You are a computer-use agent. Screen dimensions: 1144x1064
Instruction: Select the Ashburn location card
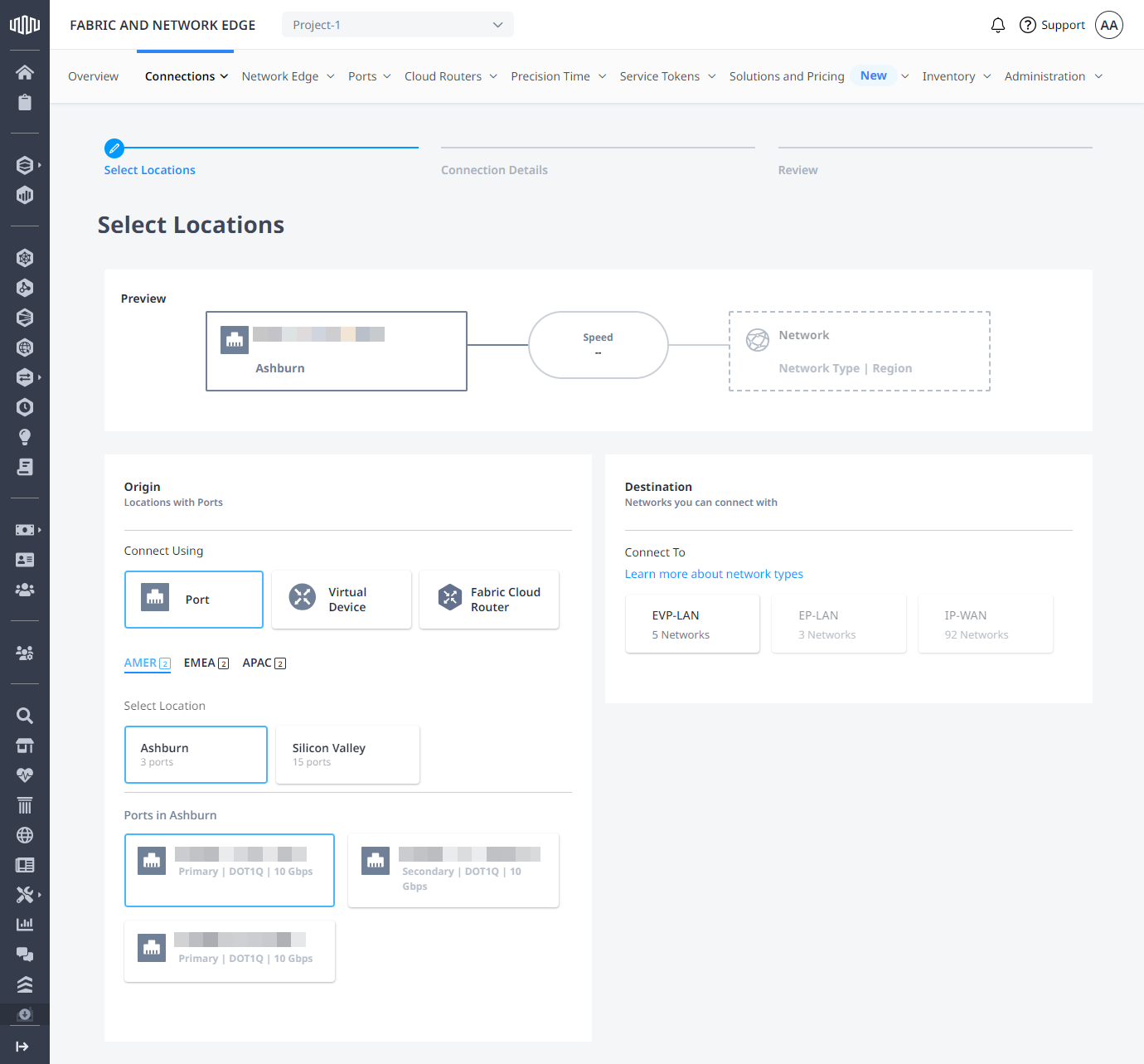point(196,755)
